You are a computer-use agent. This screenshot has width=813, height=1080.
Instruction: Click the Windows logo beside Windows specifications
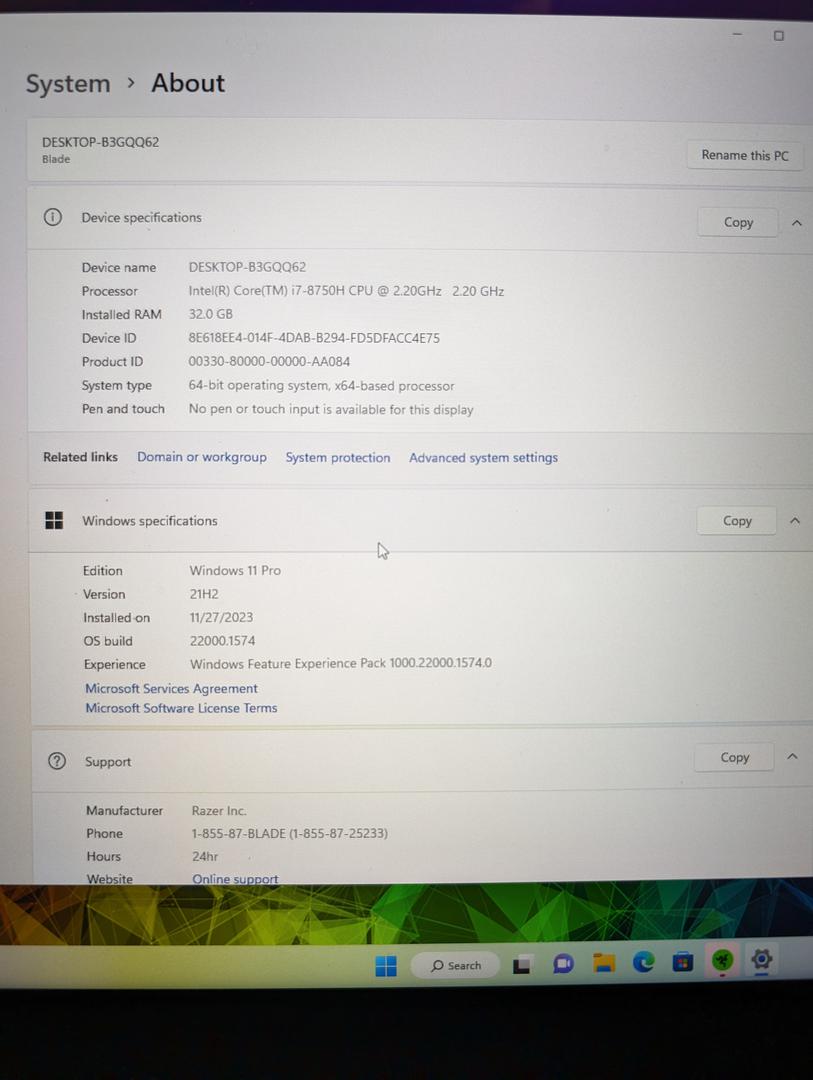(54, 520)
